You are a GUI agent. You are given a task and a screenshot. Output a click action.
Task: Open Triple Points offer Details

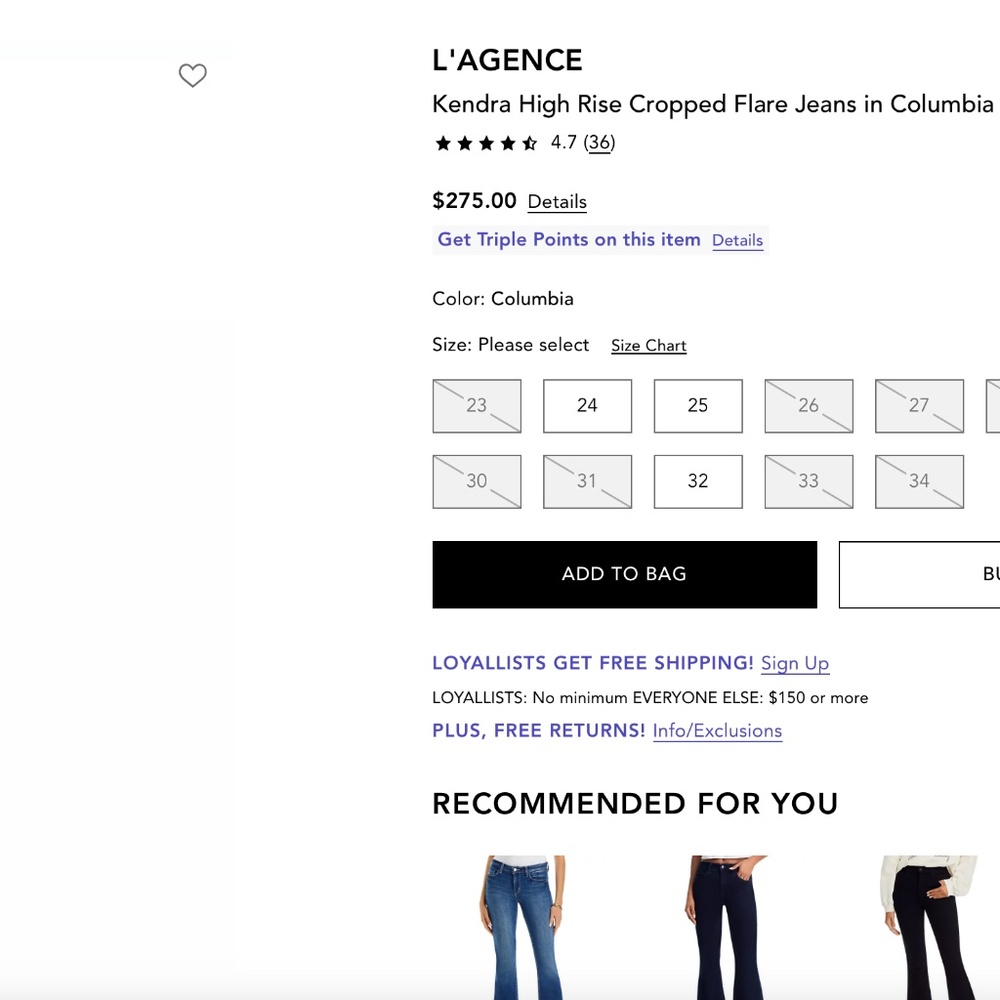point(737,240)
